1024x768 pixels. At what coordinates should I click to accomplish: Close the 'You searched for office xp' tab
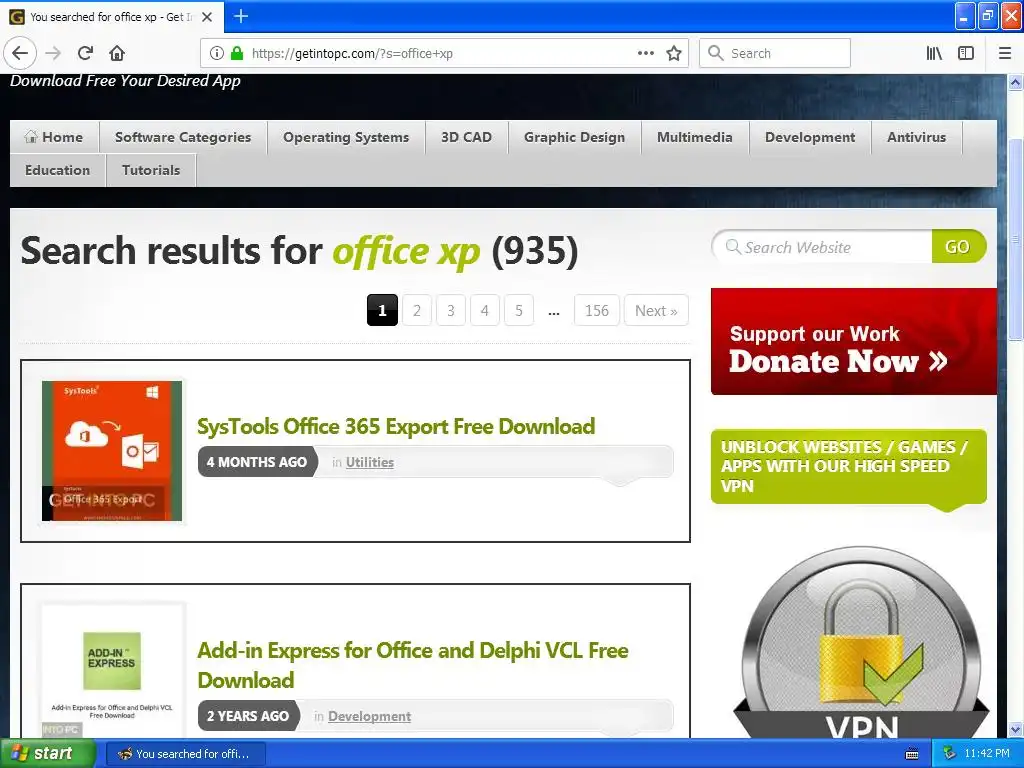(207, 17)
